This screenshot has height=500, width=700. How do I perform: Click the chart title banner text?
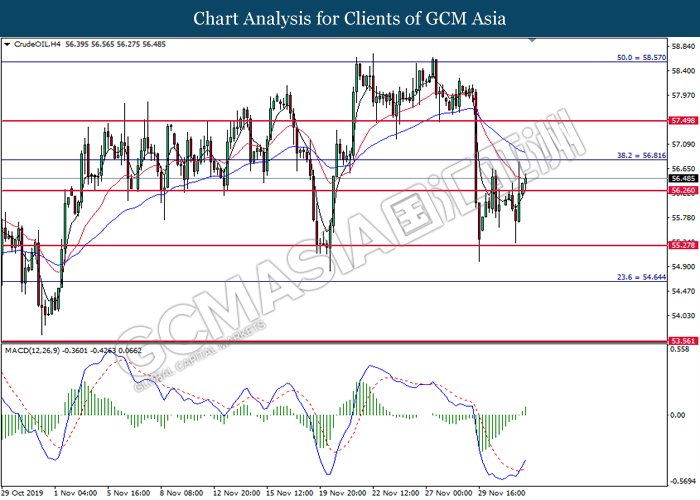point(350,18)
